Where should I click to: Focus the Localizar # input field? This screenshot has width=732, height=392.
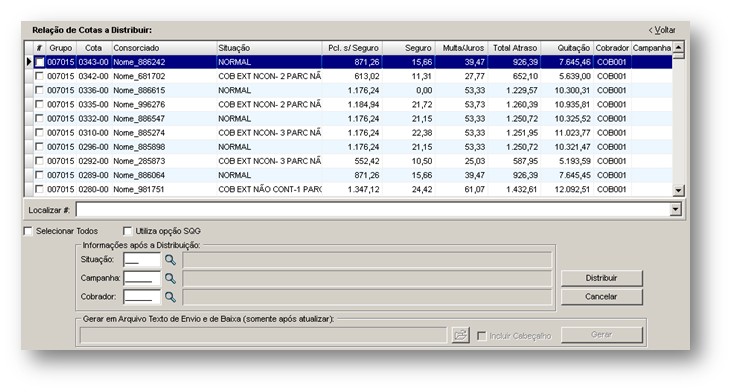(x=373, y=210)
